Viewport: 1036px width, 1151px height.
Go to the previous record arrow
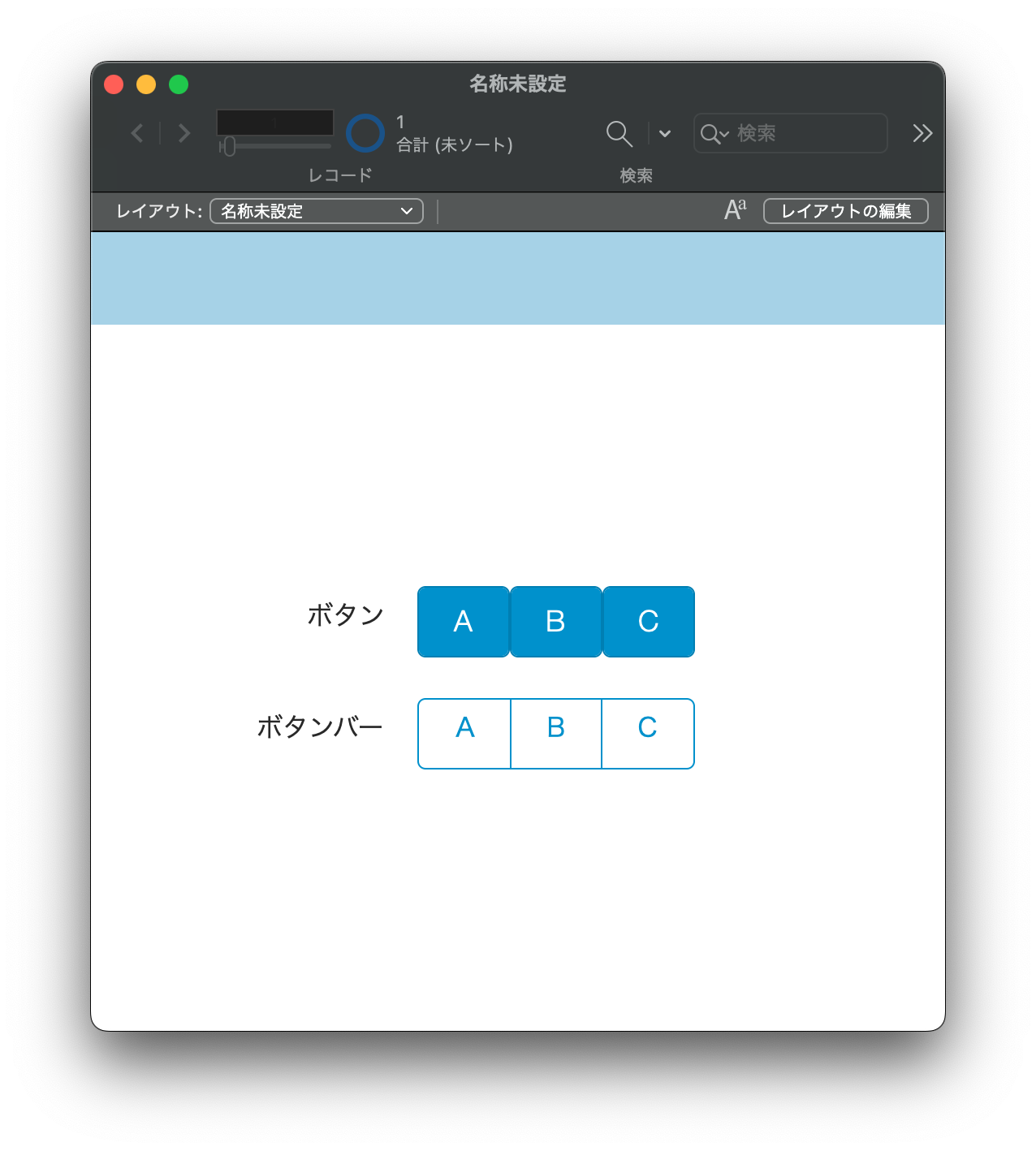pyautogui.click(x=137, y=133)
